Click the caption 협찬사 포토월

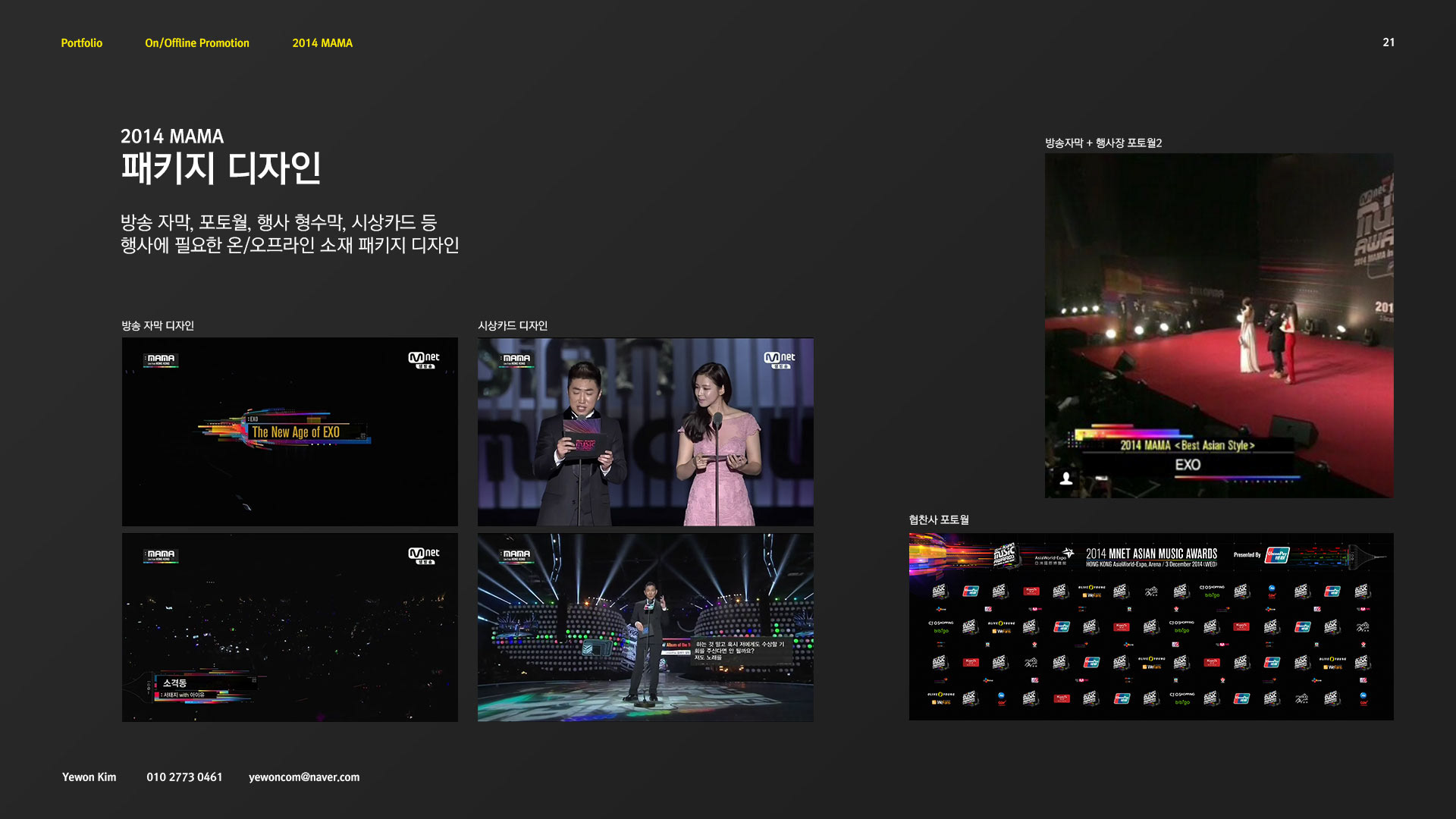click(x=939, y=519)
